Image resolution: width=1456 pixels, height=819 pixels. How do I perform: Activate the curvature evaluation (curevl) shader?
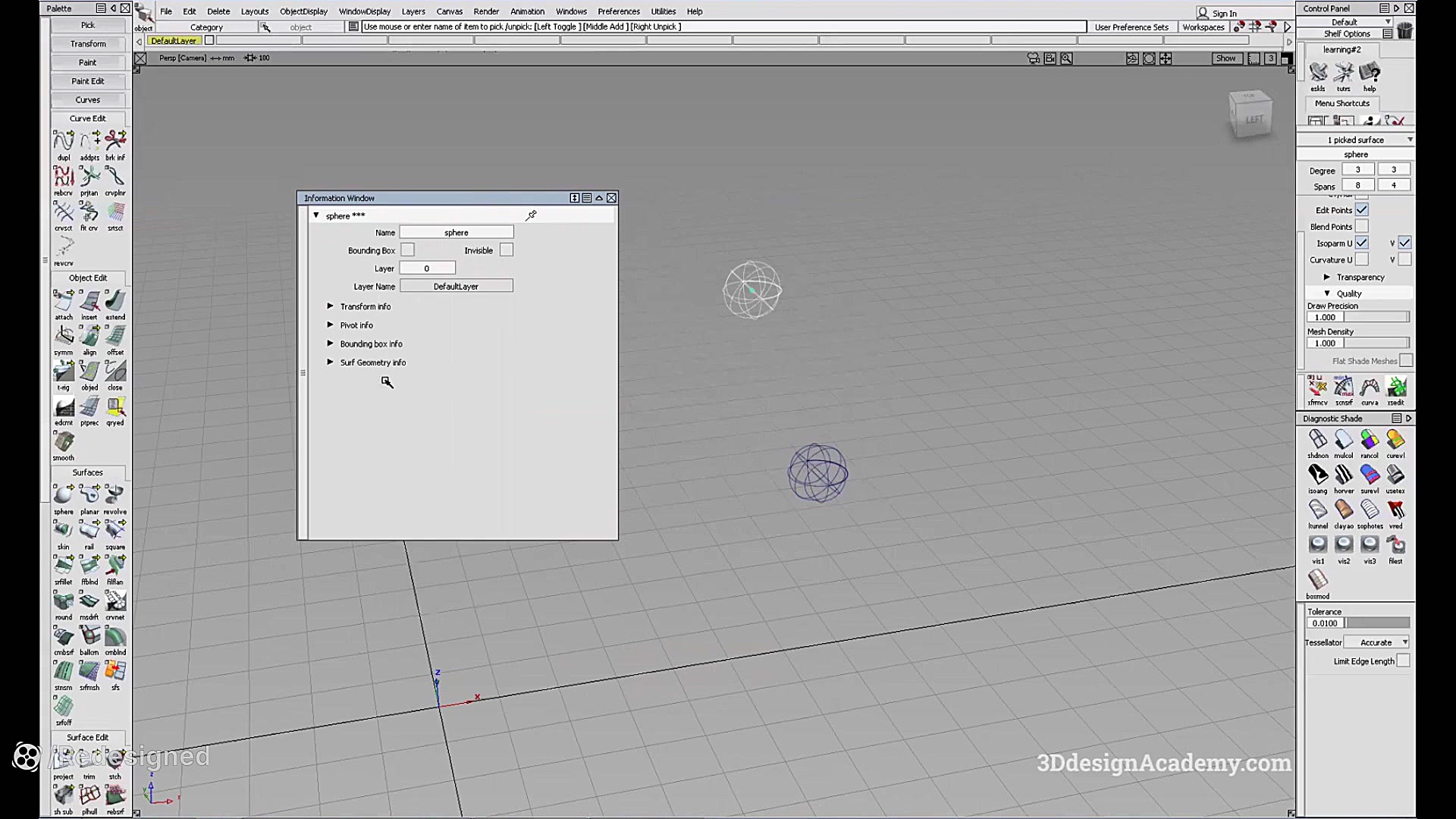click(x=1395, y=440)
